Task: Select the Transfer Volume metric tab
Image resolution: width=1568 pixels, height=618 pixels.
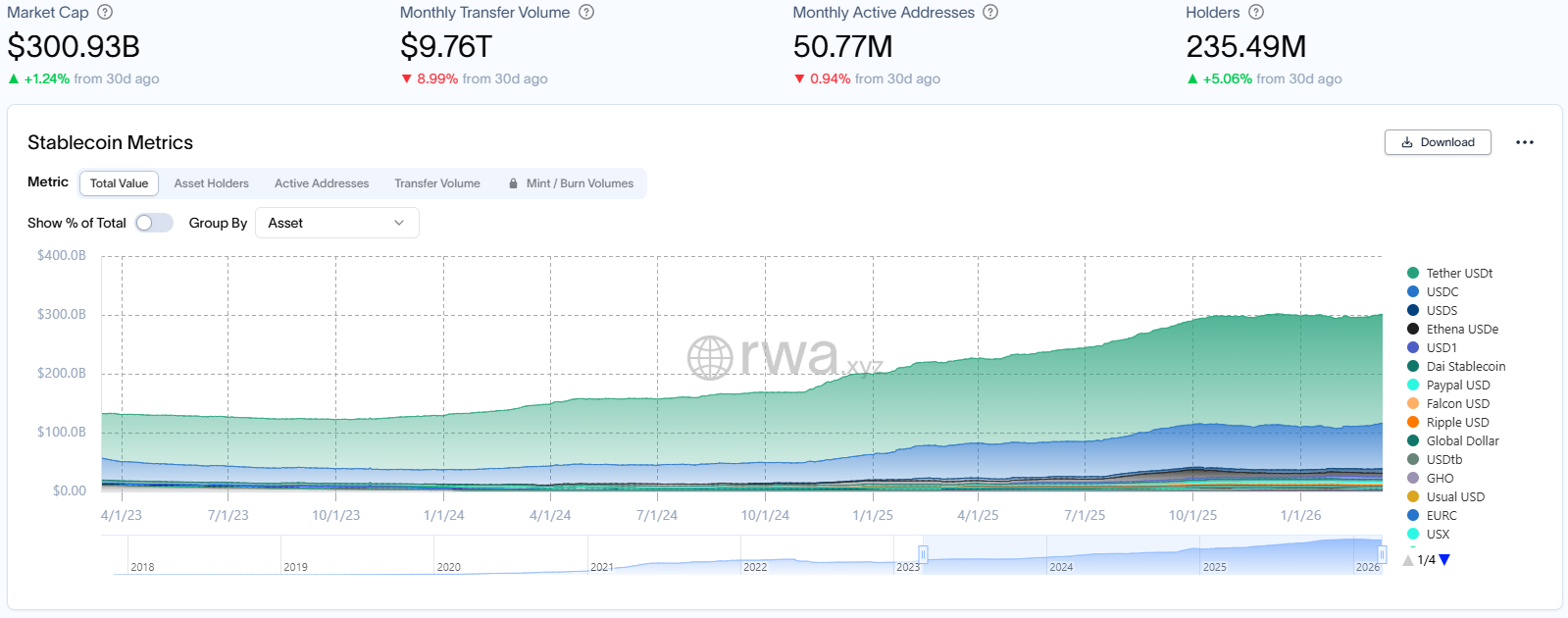Action: click(x=437, y=183)
